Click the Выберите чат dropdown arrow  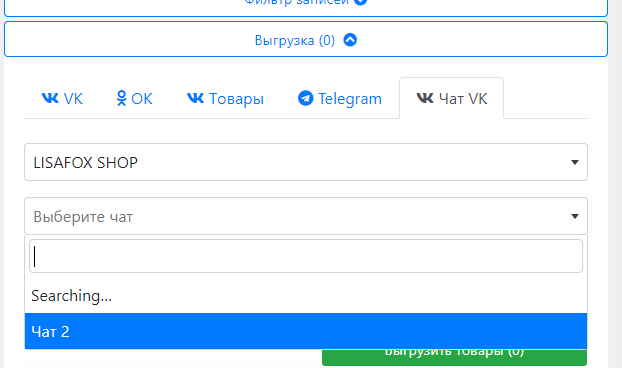(574, 216)
